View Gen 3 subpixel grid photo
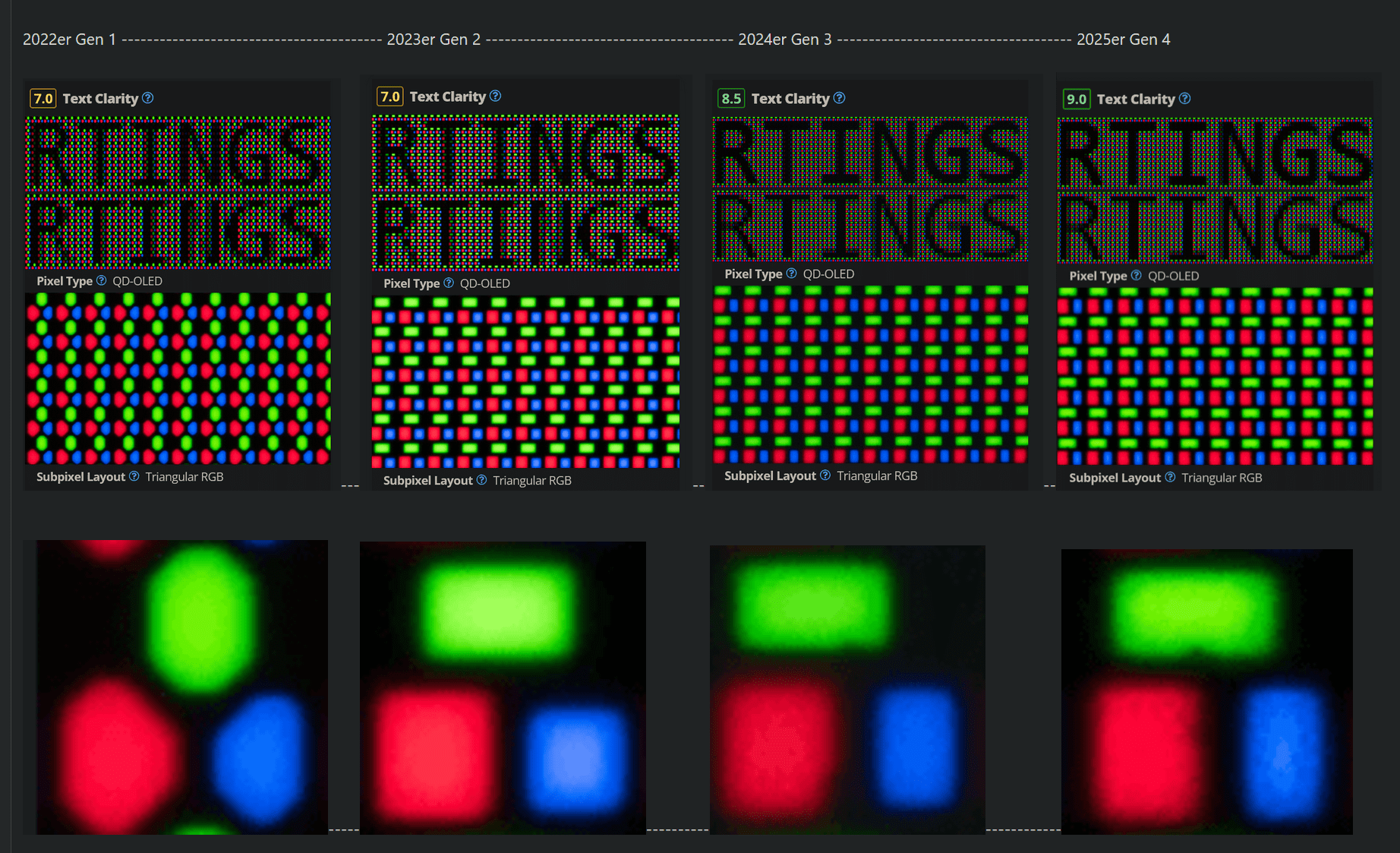The height and width of the screenshot is (853, 1400). click(x=870, y=374)
